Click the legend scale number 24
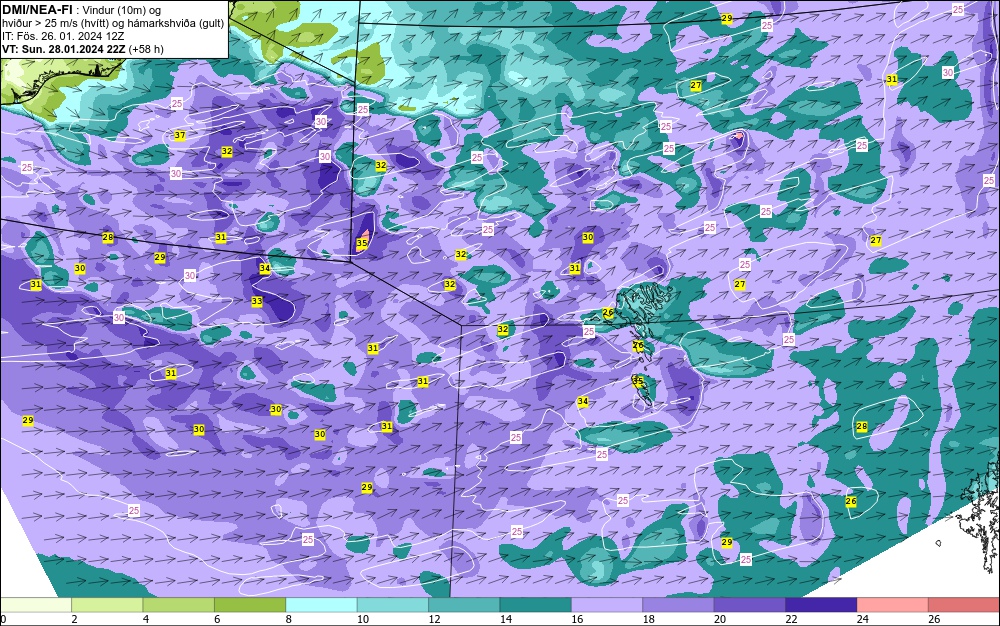 coord(863,619)
